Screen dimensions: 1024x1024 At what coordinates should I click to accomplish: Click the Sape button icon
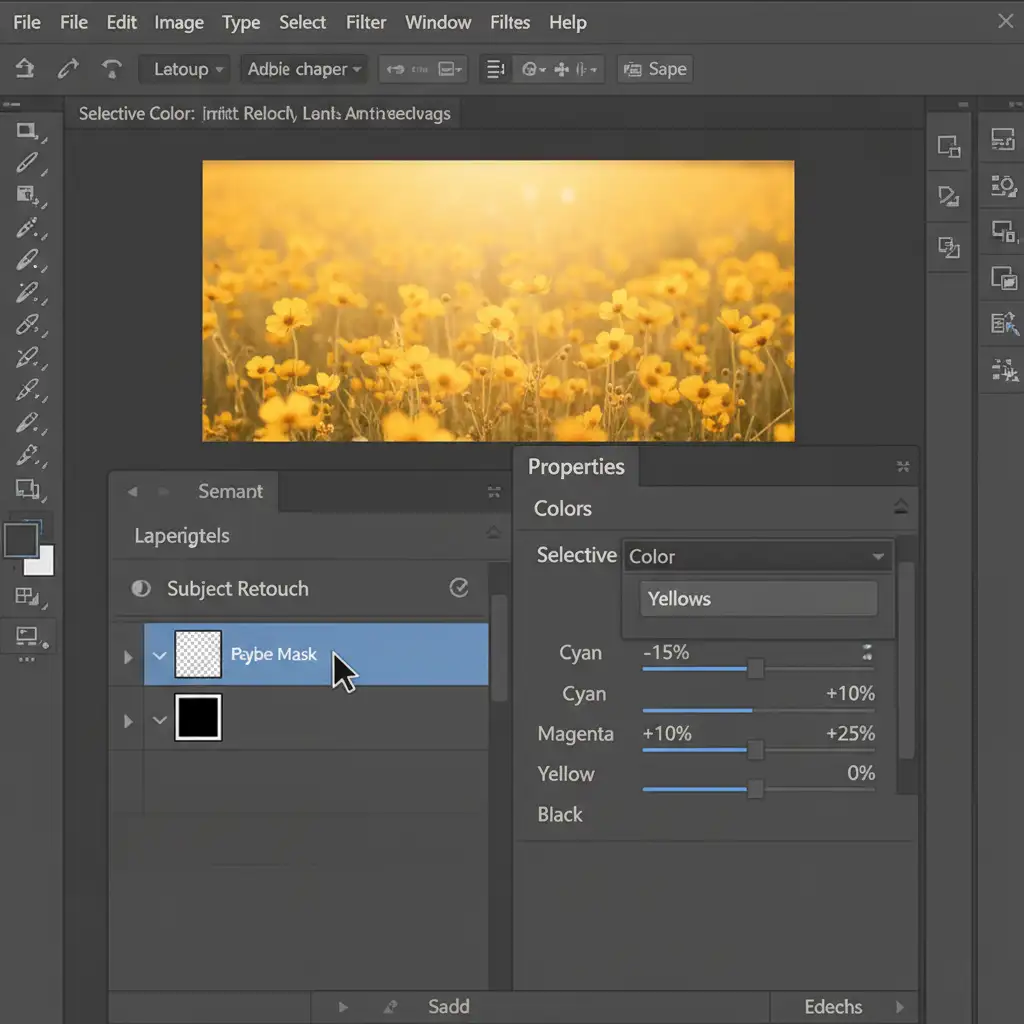click(x=632, y=69)
